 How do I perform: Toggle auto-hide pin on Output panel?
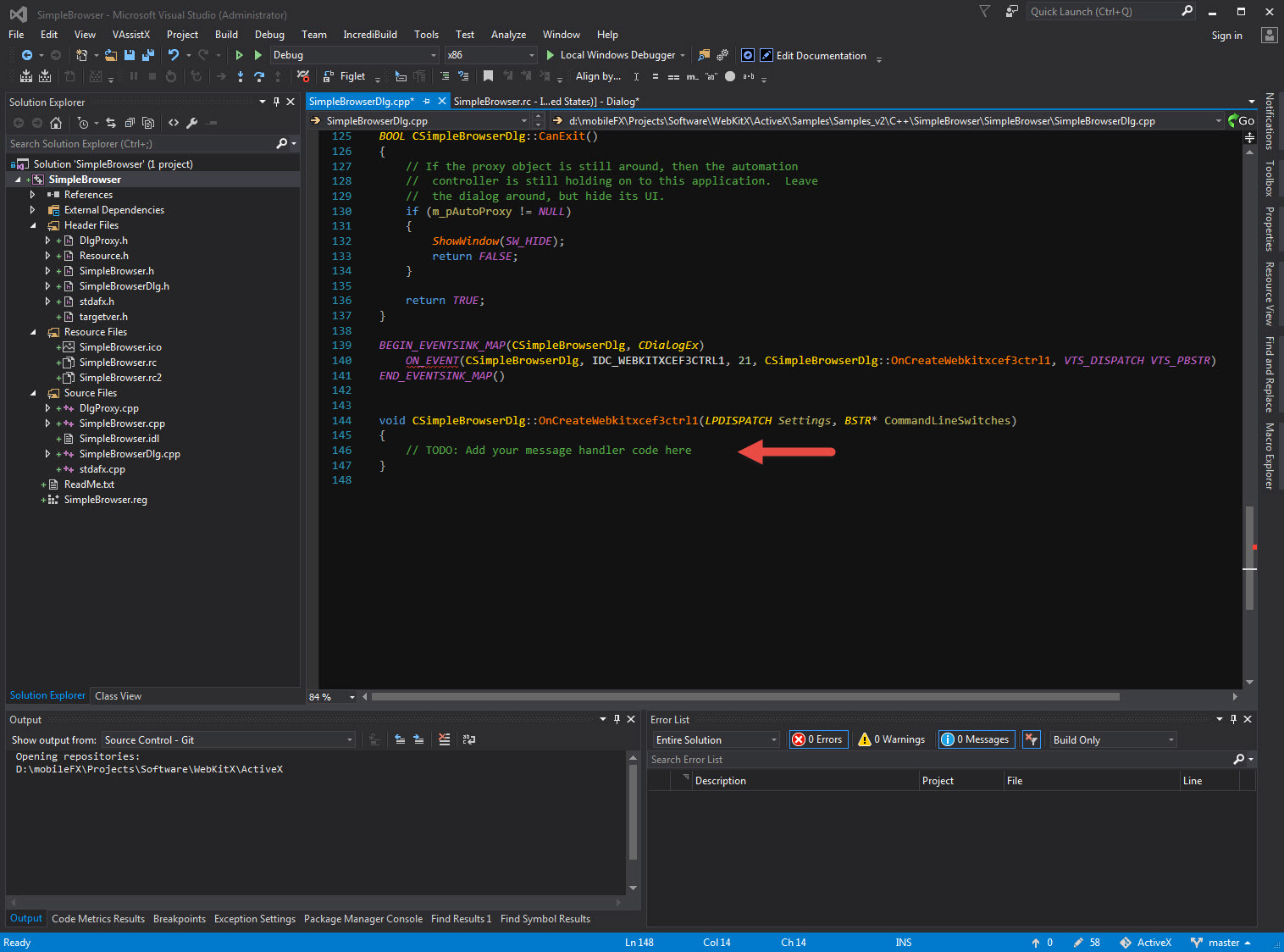coord(617,719)
